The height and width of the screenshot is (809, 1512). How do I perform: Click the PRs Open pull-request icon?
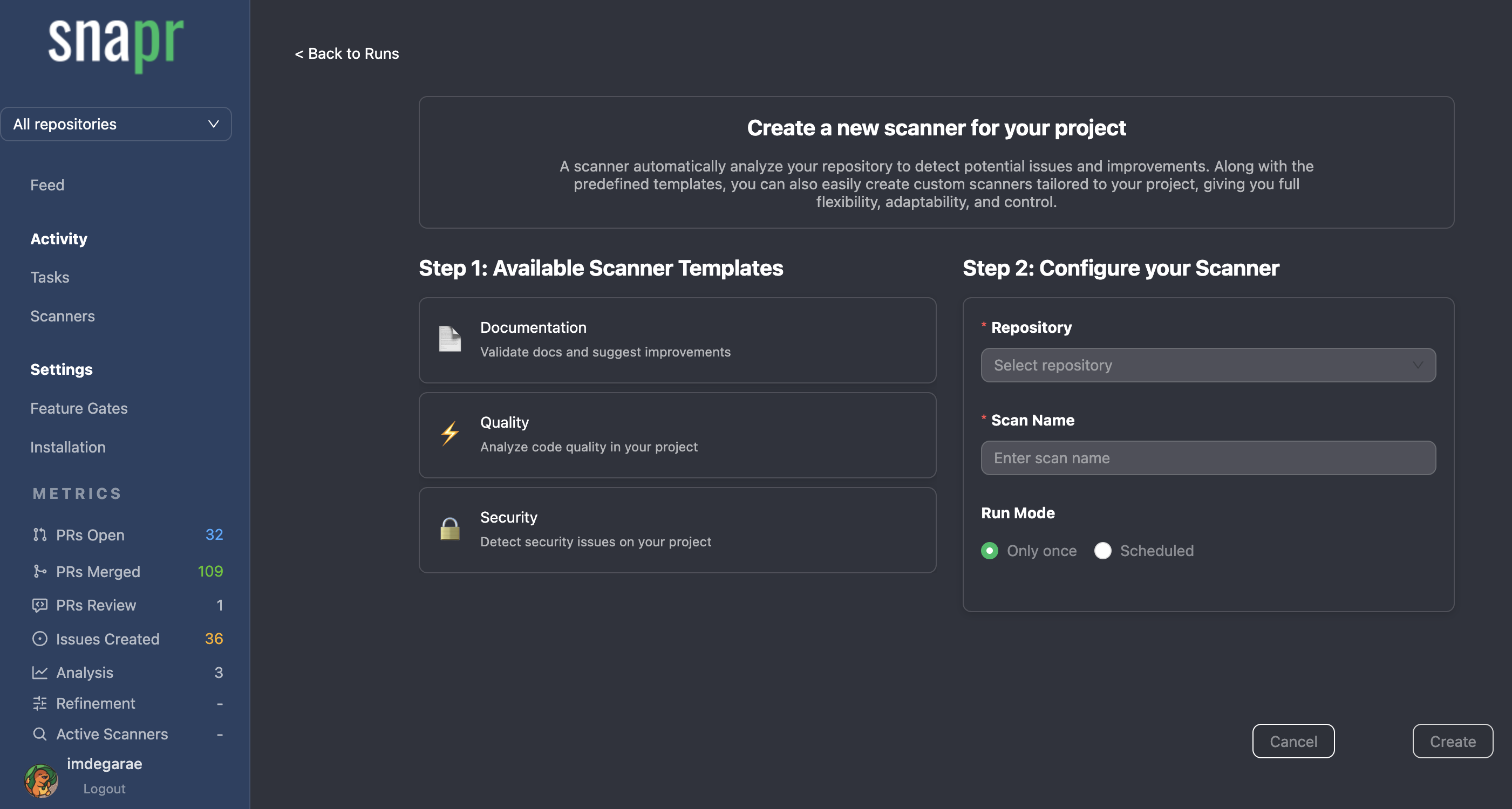tap(39, 534)
